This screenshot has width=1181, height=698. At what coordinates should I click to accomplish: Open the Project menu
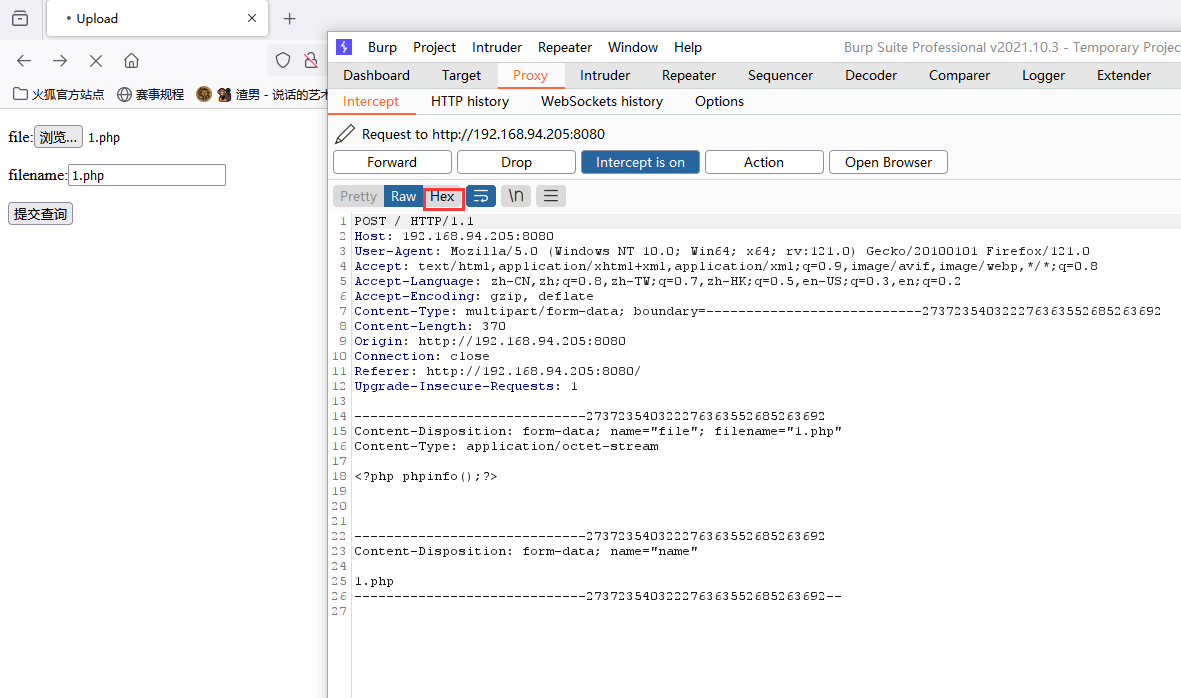pyautogui.click(x=434, y=47)
